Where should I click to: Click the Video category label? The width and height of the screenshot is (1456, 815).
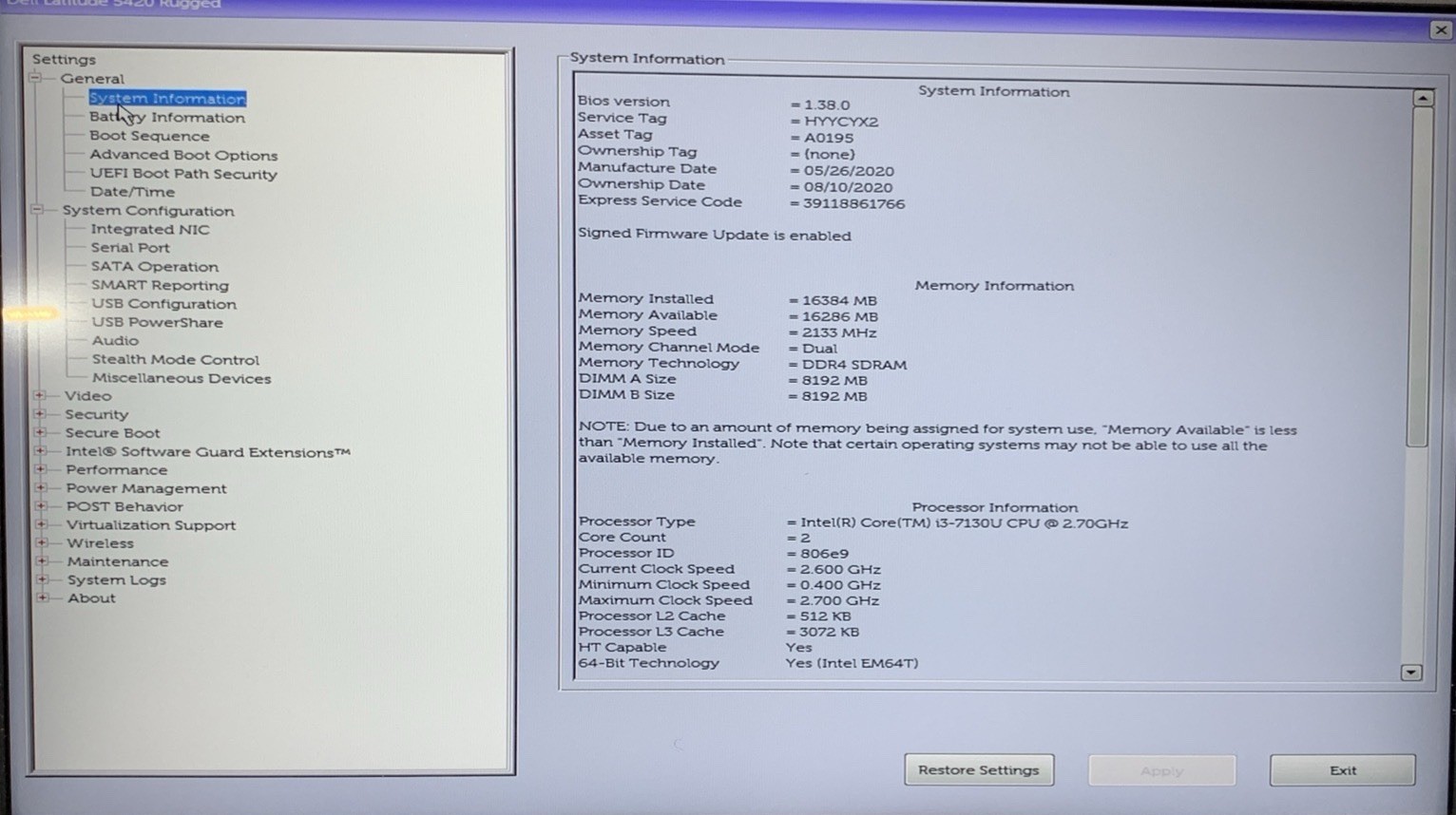click(87, 395)
